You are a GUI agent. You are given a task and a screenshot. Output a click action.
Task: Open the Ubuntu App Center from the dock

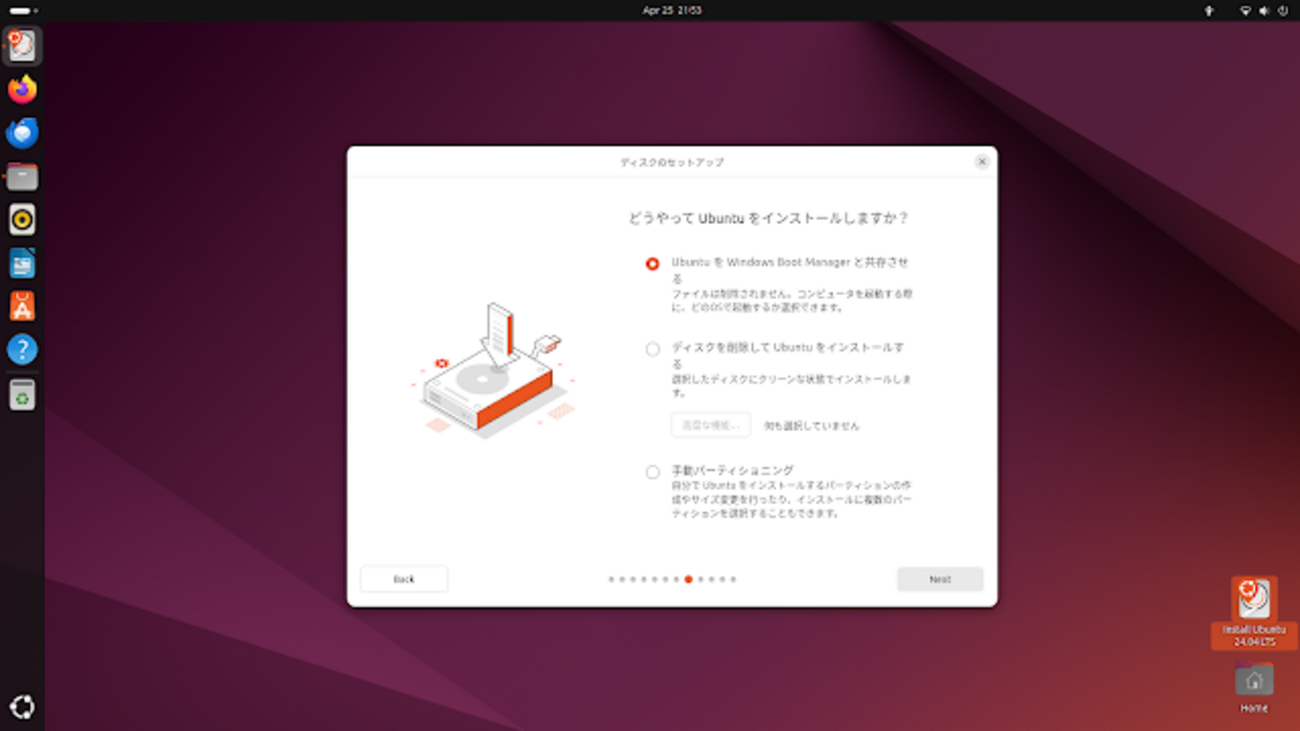click(22, 305)
